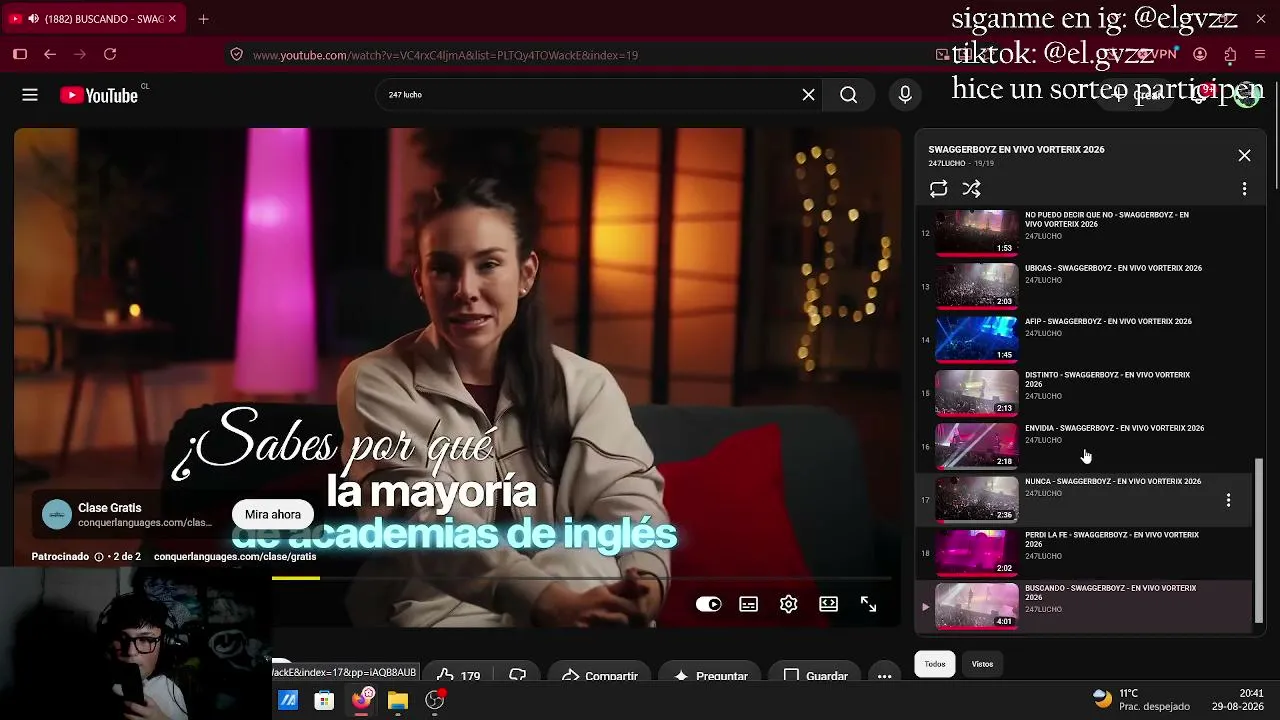Open OBS Studio from the taskbar
Screen dimensions: 1280x720
point(435,700)
